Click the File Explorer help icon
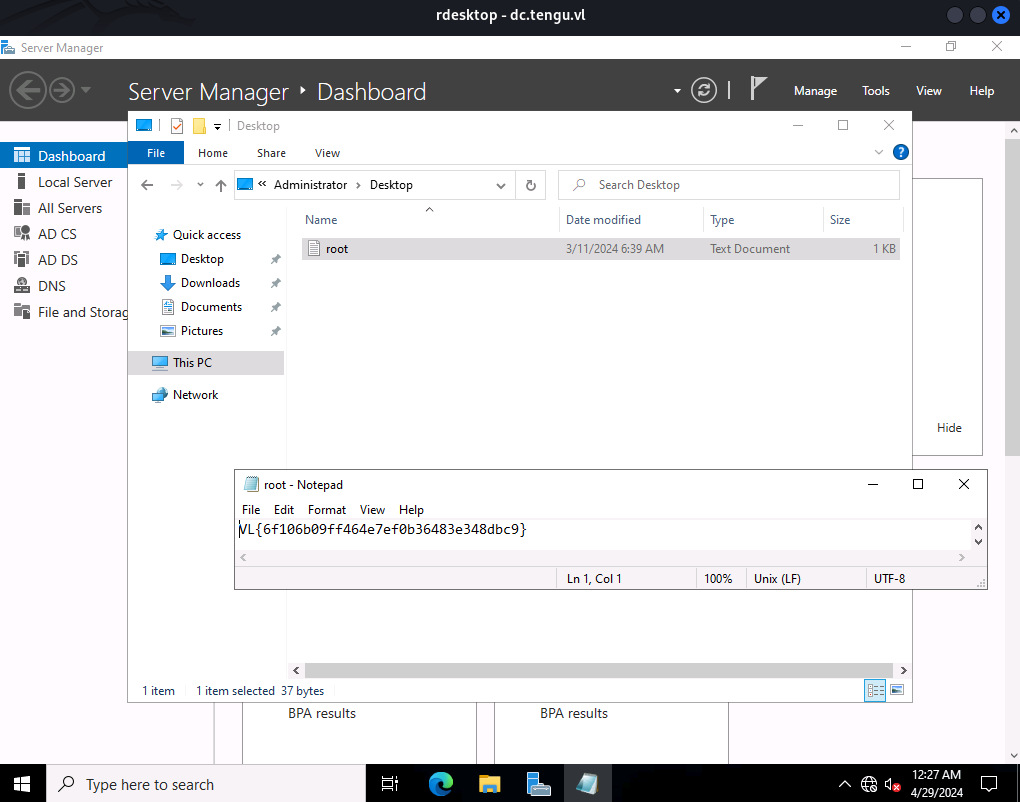The width and height of the screenshot is (1020, 802). (900, 152)
